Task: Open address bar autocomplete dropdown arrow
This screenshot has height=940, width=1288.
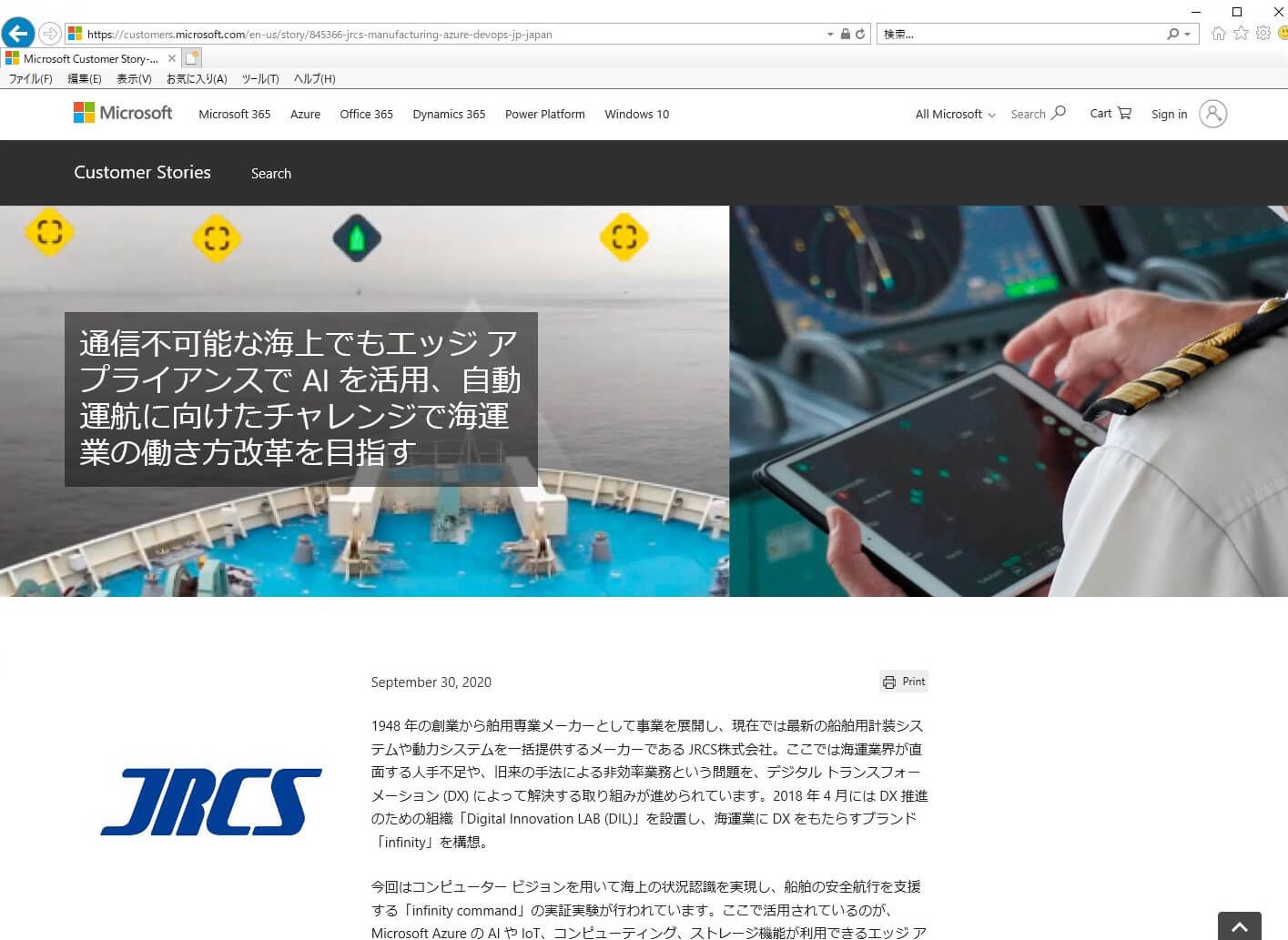Action: pyautogui.click(x=830, y=35)
